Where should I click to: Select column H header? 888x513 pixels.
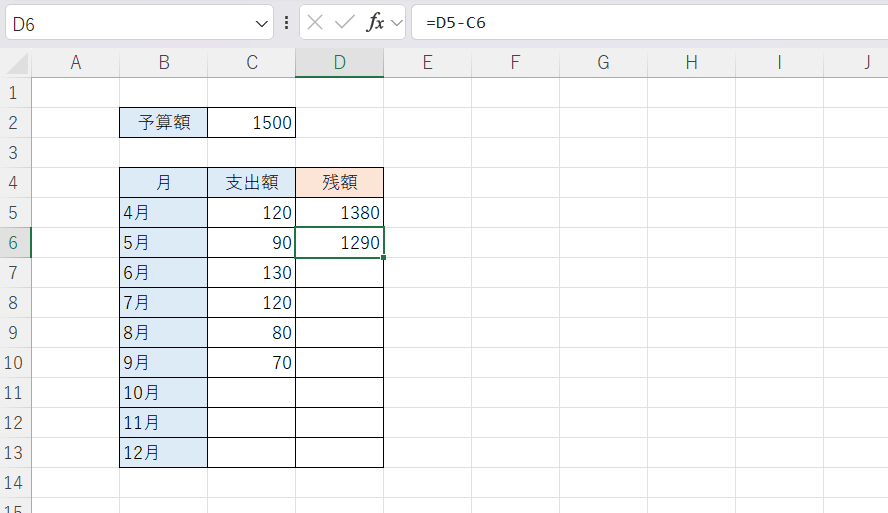(691, 62)
